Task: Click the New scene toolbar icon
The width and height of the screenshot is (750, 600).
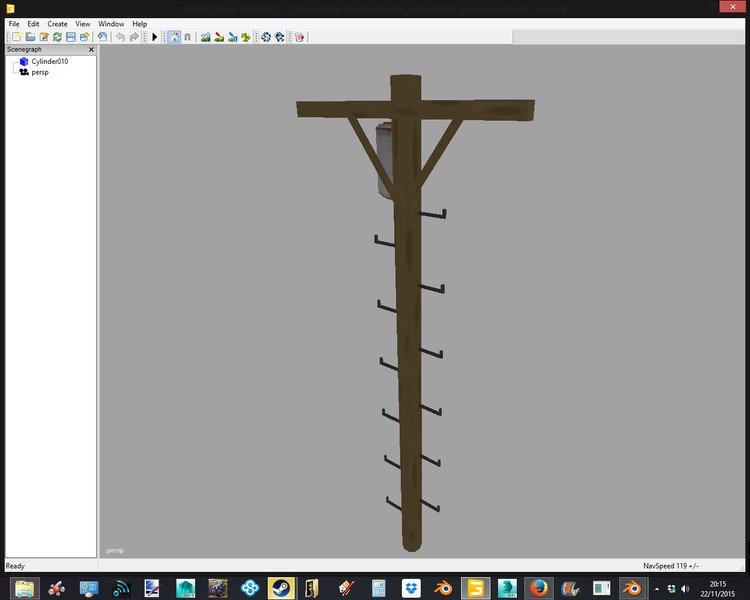Action: 16,37
